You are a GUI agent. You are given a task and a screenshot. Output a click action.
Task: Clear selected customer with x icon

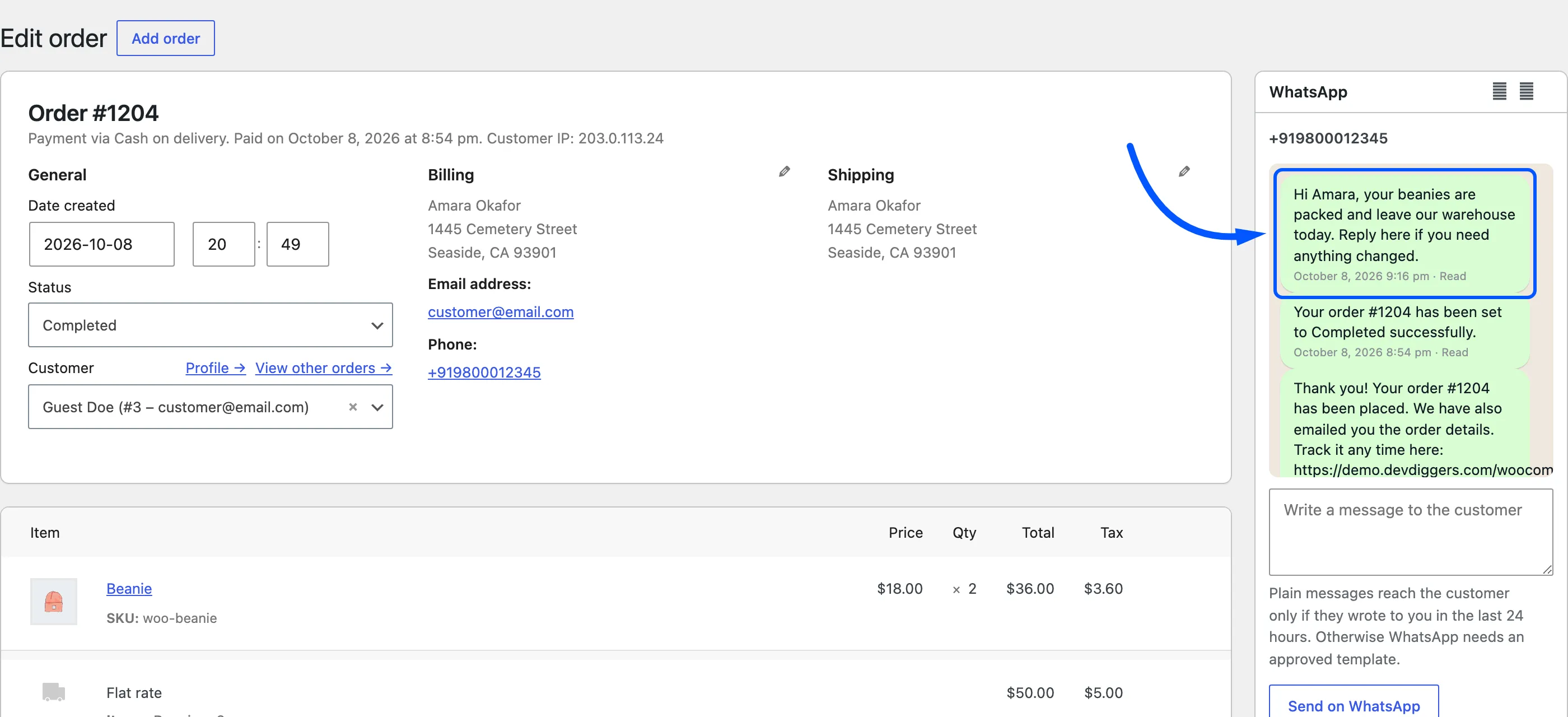(x=352, y=407)
